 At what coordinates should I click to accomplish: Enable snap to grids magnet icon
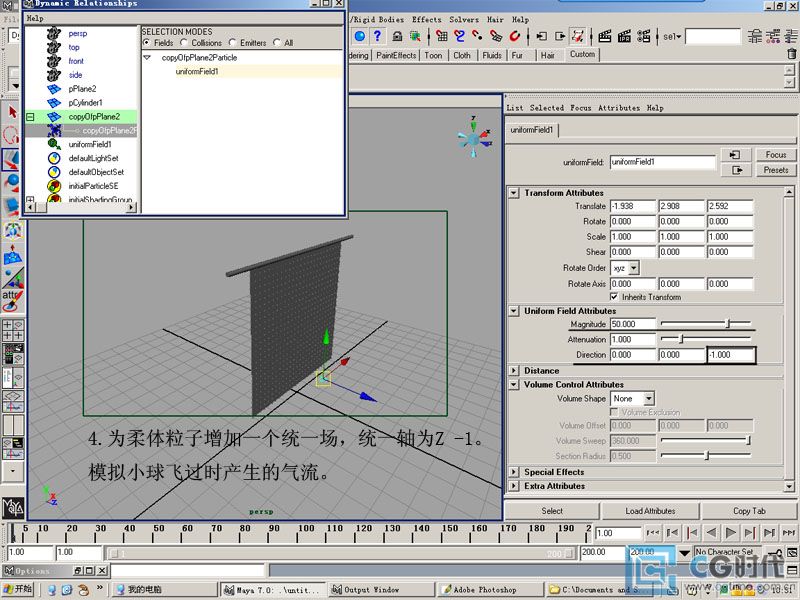(442, 36)
